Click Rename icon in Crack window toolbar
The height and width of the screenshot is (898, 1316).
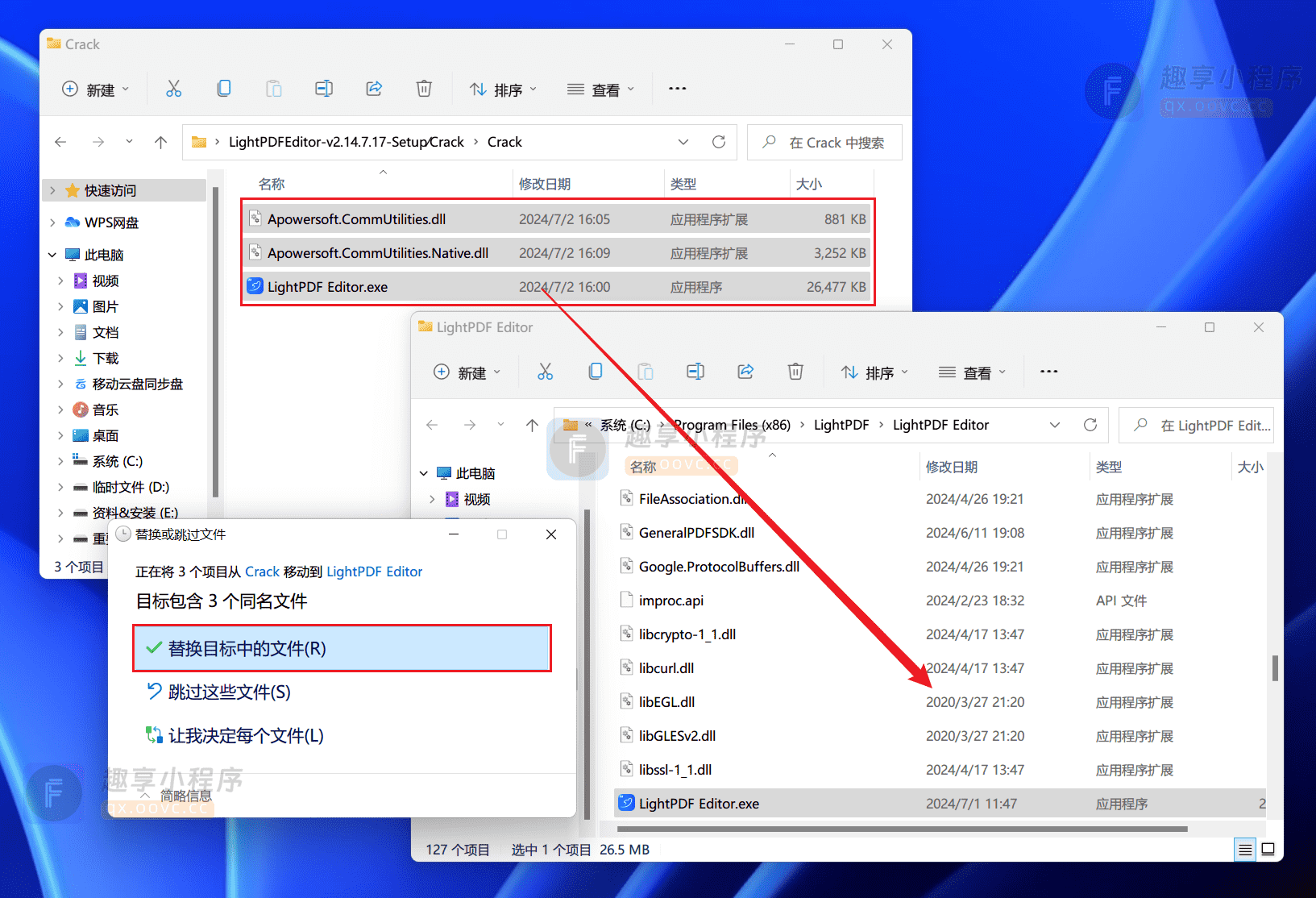(324, 89)
